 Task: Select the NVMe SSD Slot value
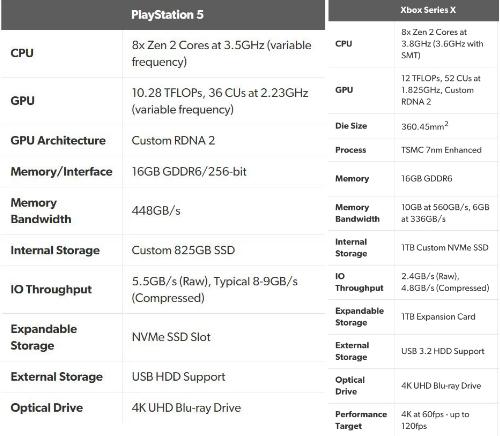(171, 337)
